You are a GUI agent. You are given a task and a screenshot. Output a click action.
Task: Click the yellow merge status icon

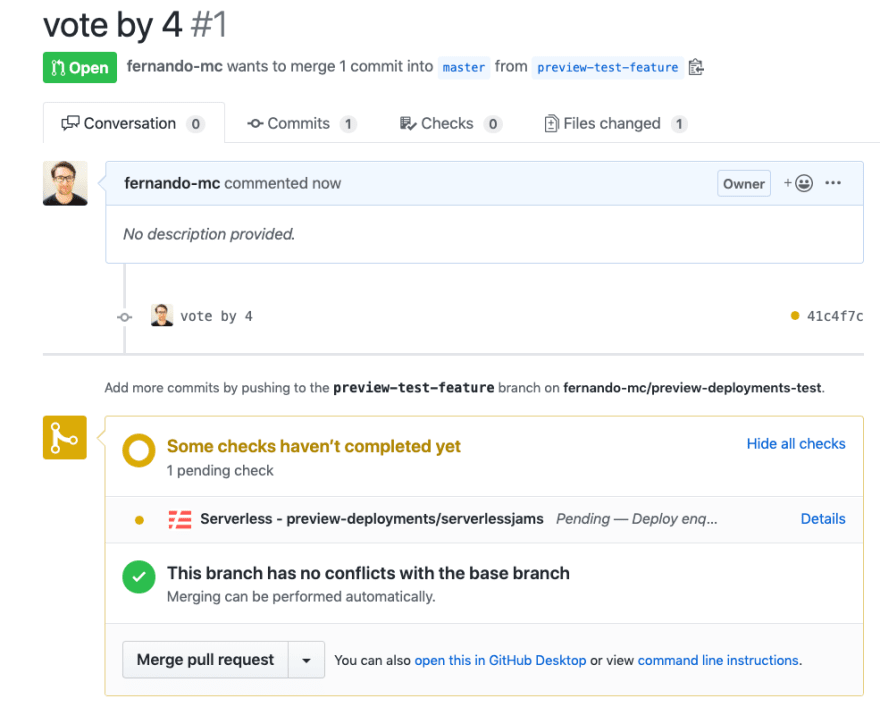pos(65,437)
